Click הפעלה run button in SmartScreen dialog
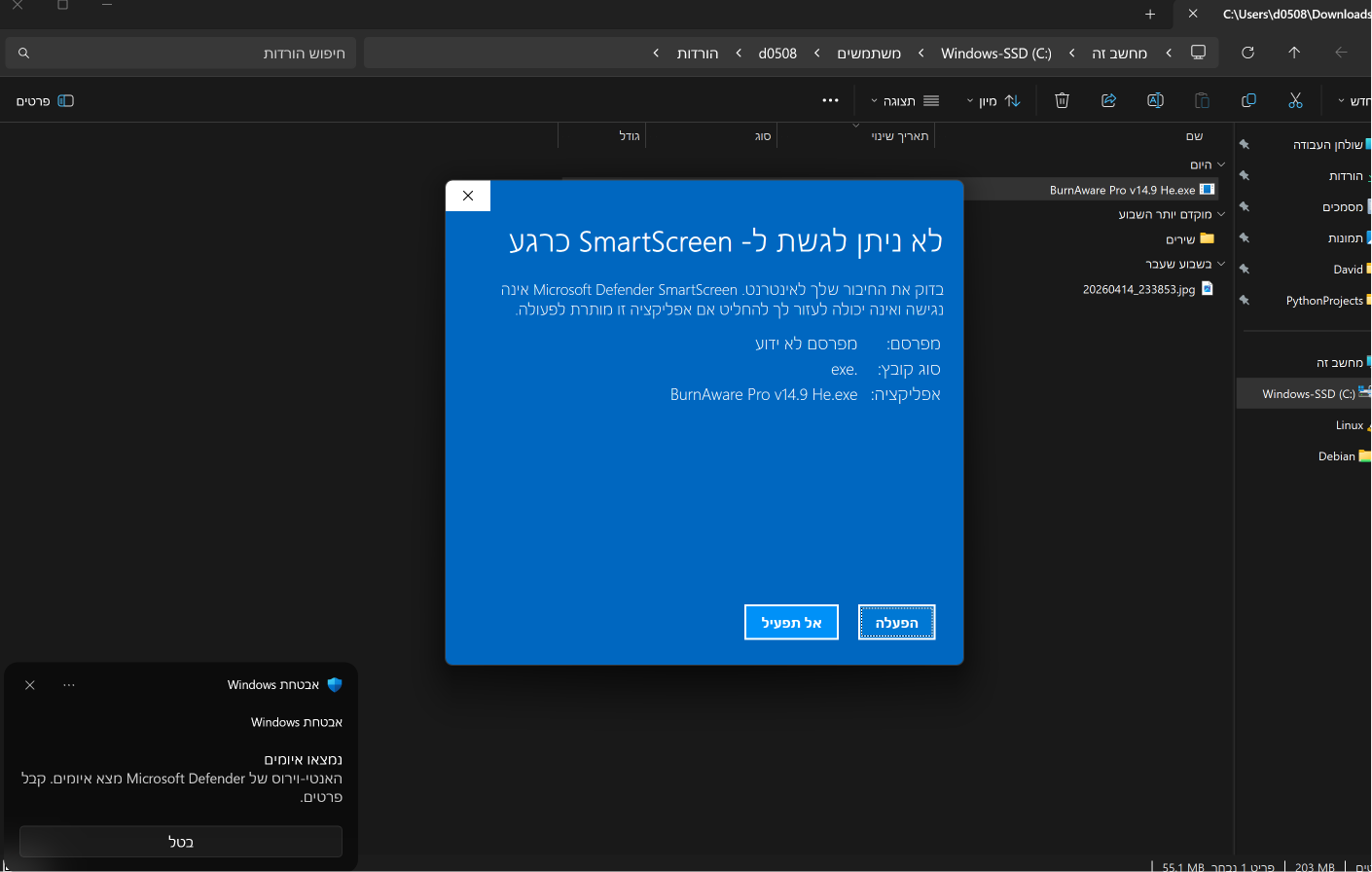The image size is (1372, 872). [897, 623]
